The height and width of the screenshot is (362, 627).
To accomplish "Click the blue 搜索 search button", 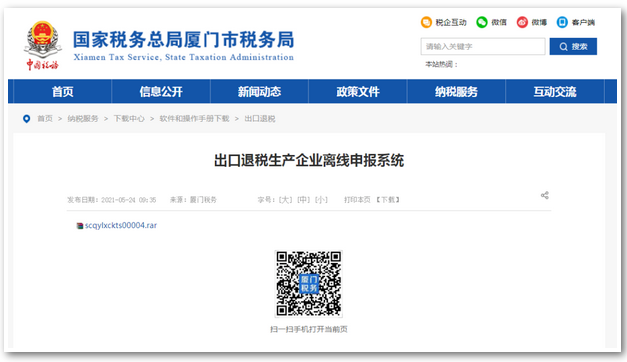I will click(573, 46).
